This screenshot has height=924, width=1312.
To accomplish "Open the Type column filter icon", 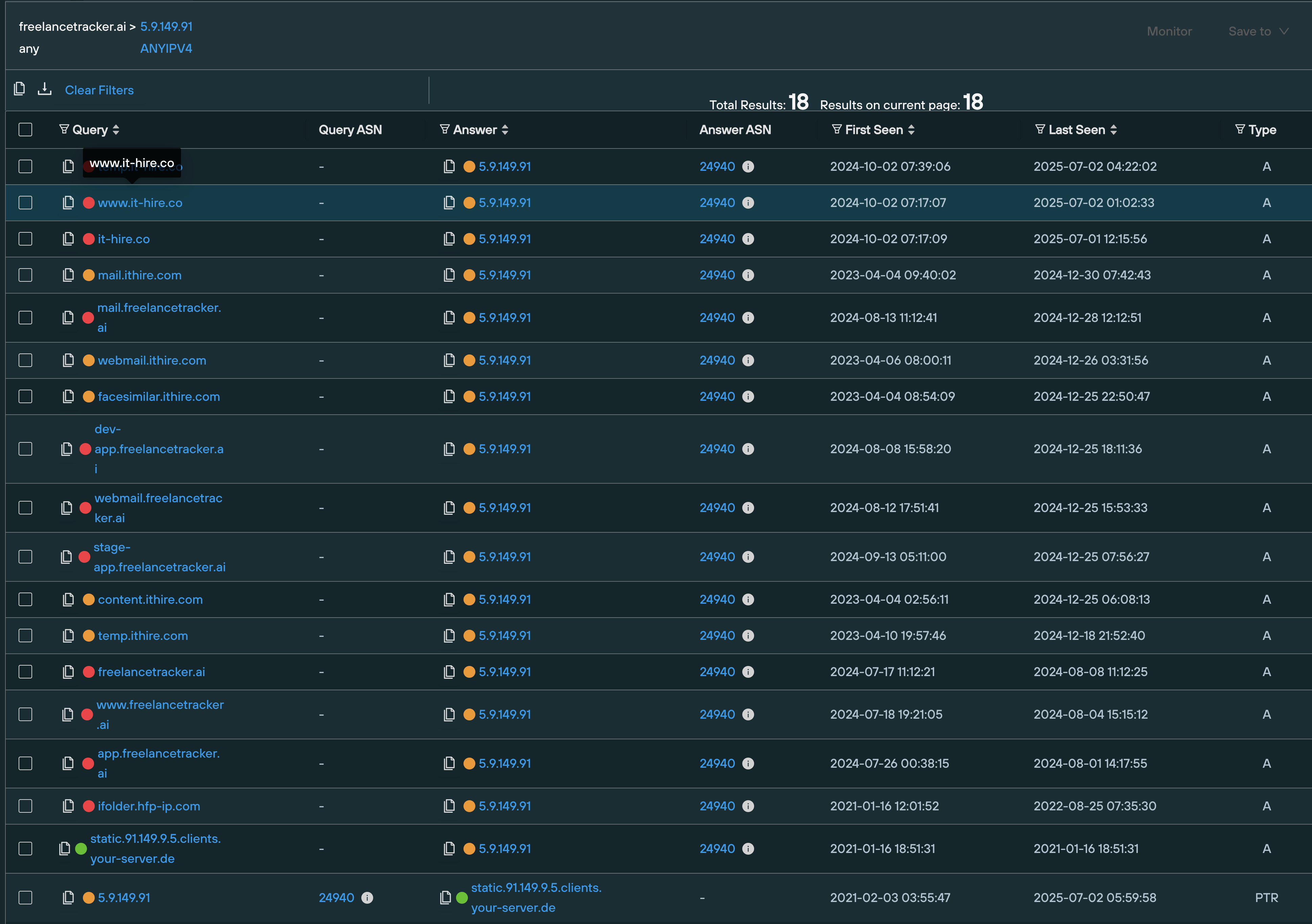I will (1239, 130).
